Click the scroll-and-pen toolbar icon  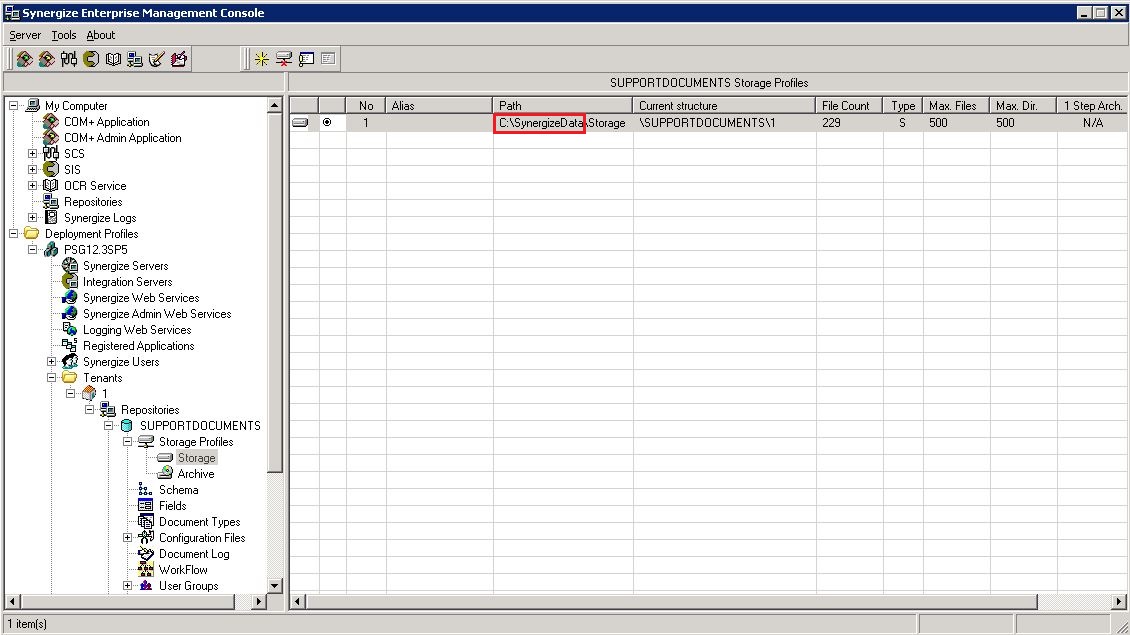pos(156,59)
